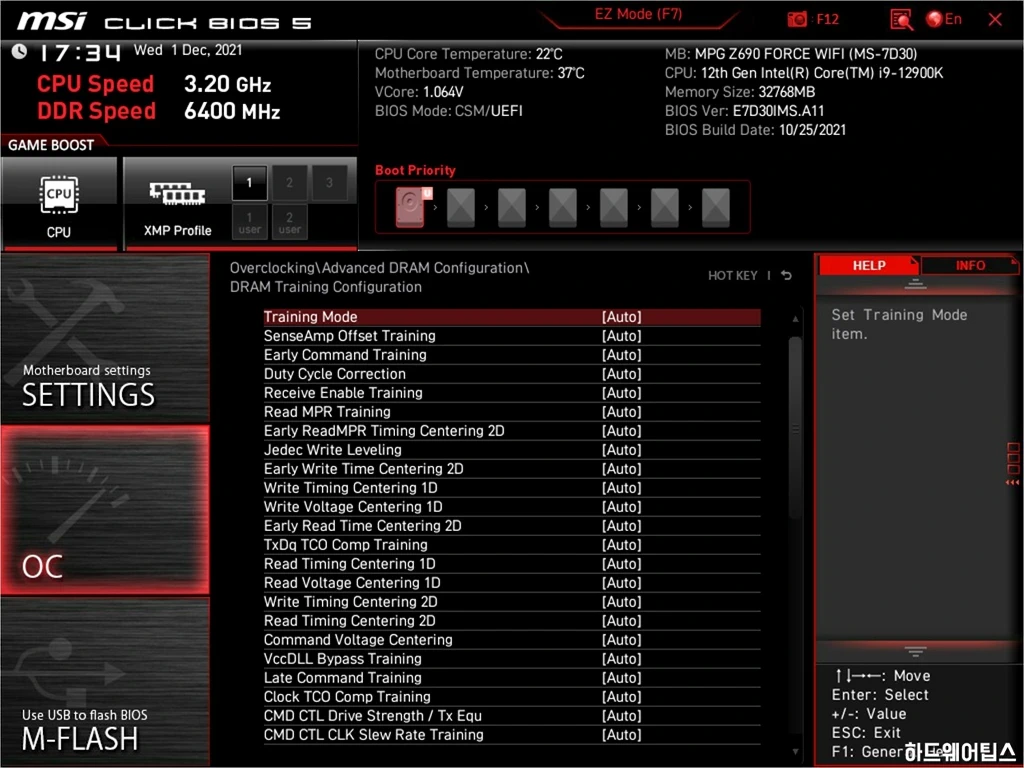Click the settings list scrollbar up arrow

[x=795, y=319]
